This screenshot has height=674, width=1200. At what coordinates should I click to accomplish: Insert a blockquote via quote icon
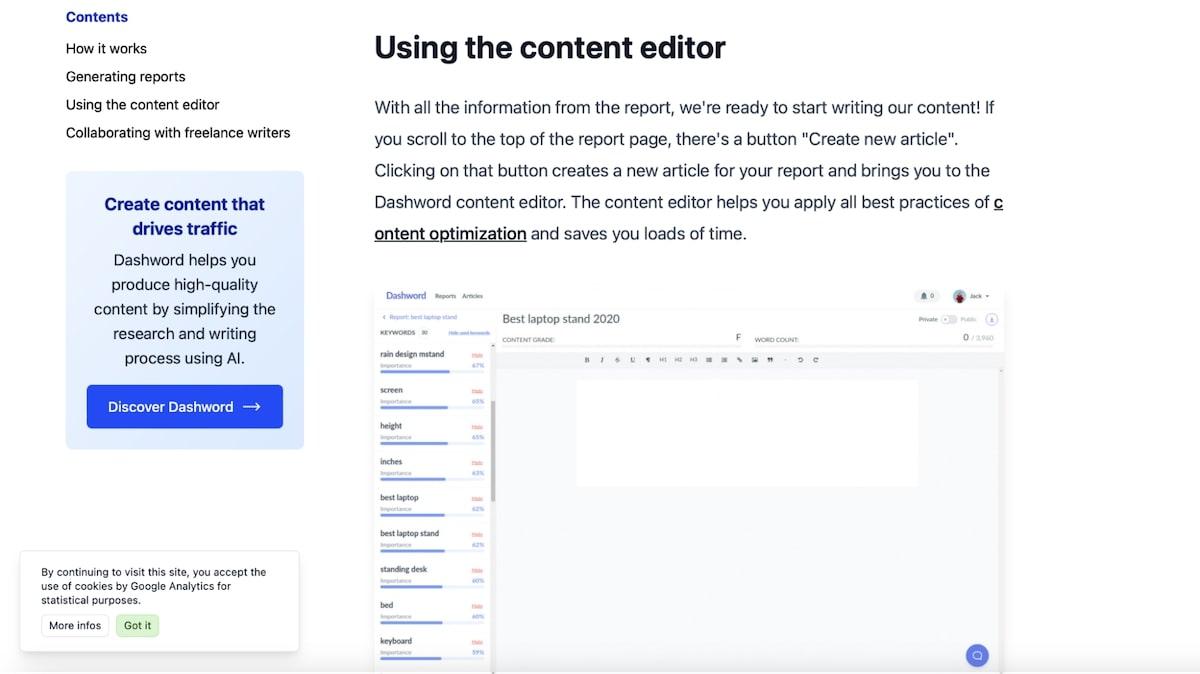[770, 360]
